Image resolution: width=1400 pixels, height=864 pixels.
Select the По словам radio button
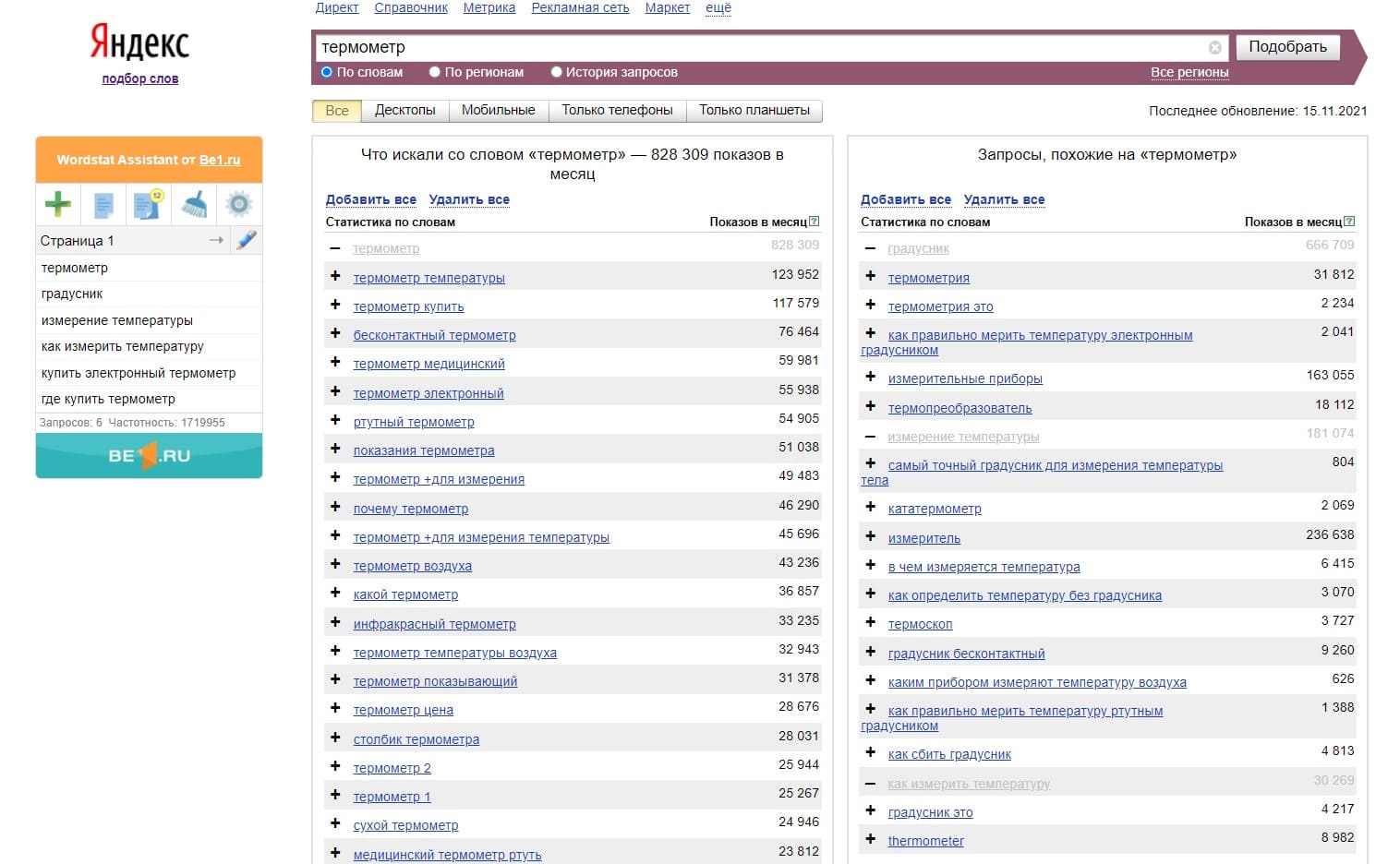(x=326, y=72)
